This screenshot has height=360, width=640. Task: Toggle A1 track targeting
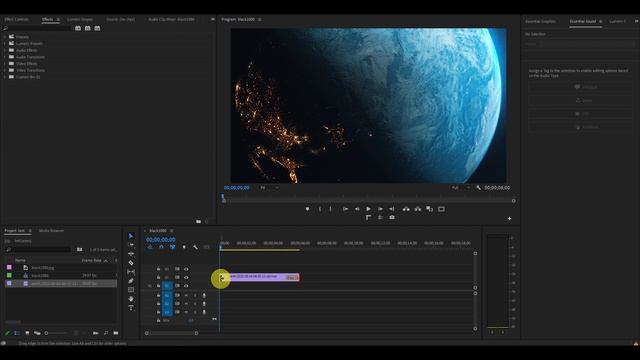pyautogui.click(x=167, y=295)
